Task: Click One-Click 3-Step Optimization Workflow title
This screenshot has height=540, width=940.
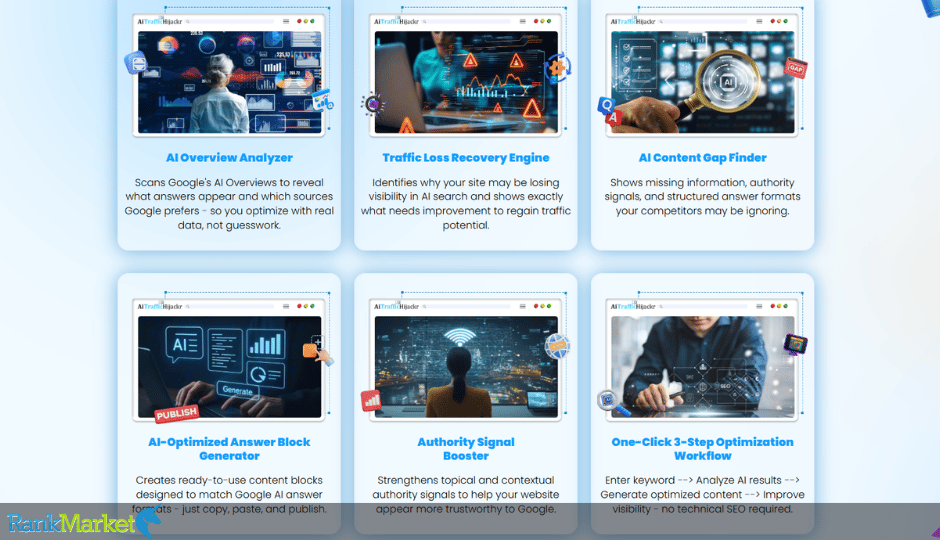Action: (x=702, y=449)
